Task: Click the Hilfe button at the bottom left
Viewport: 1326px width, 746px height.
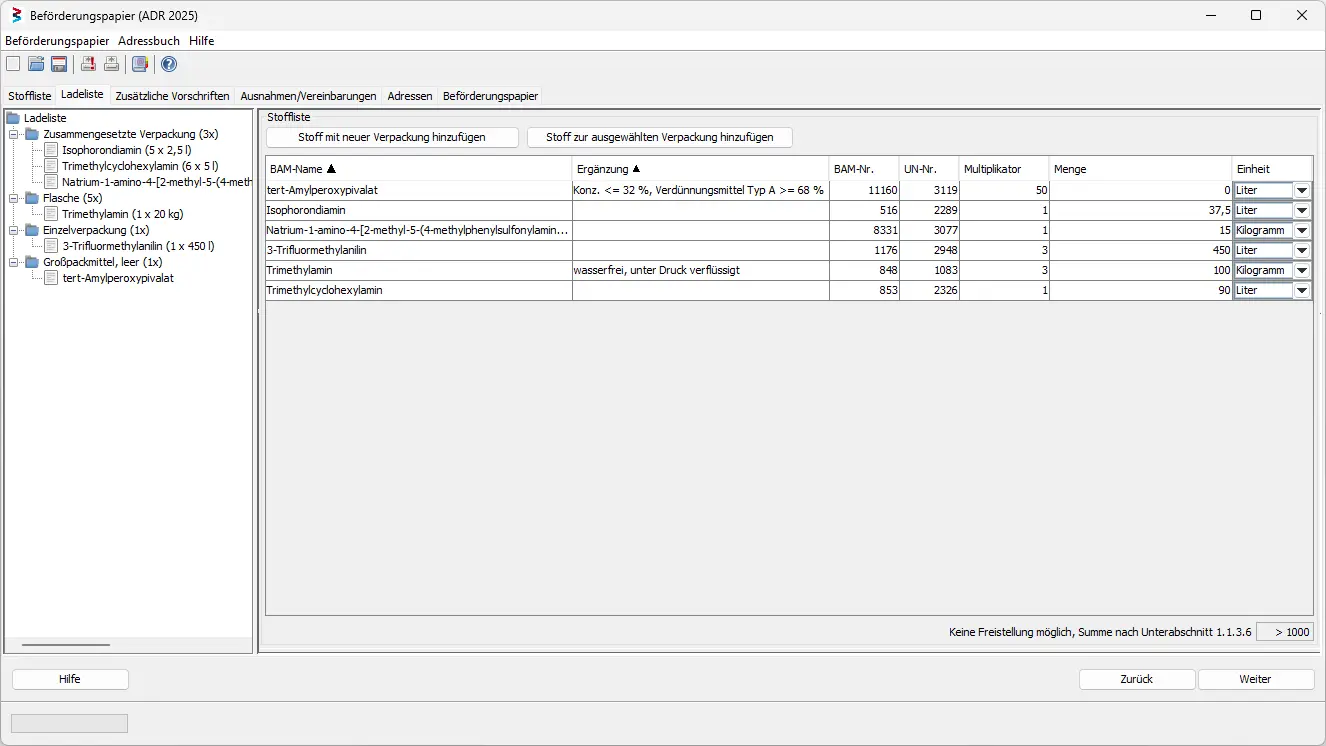Action: click(x=70, y=679)
